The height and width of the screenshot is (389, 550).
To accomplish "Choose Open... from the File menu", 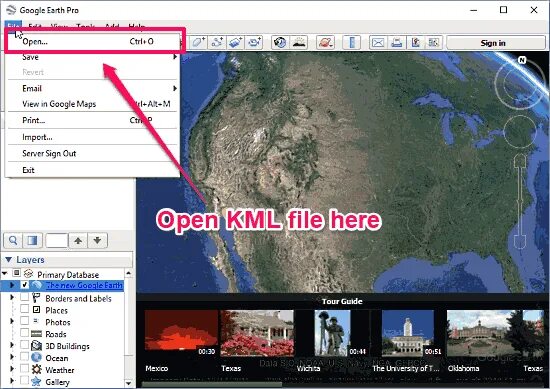I will pyautogui.click(x=93, y=41).
